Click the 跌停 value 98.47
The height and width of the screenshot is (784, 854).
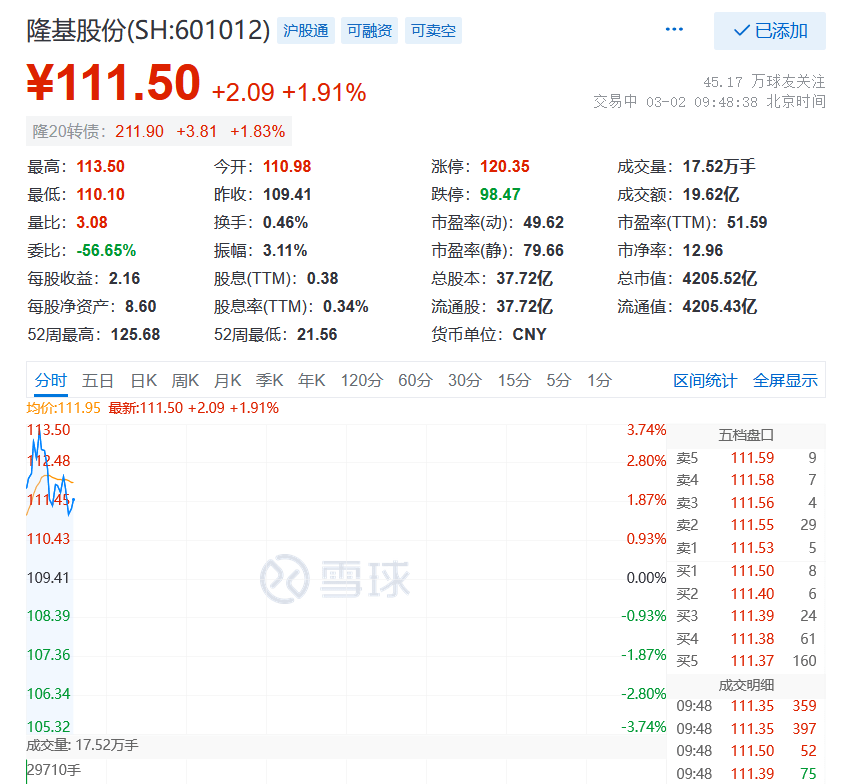(x=500, y=195)
